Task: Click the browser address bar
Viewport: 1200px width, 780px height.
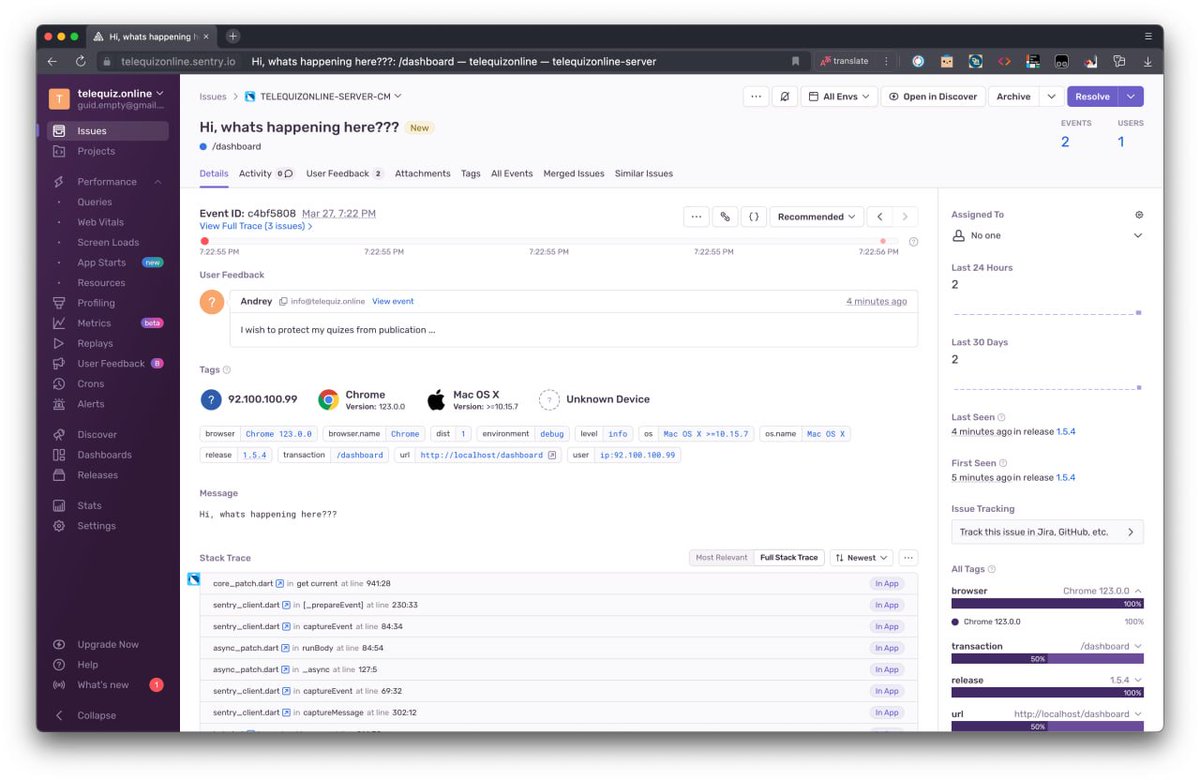Action: pyautogui.click(x=451, y=61)
